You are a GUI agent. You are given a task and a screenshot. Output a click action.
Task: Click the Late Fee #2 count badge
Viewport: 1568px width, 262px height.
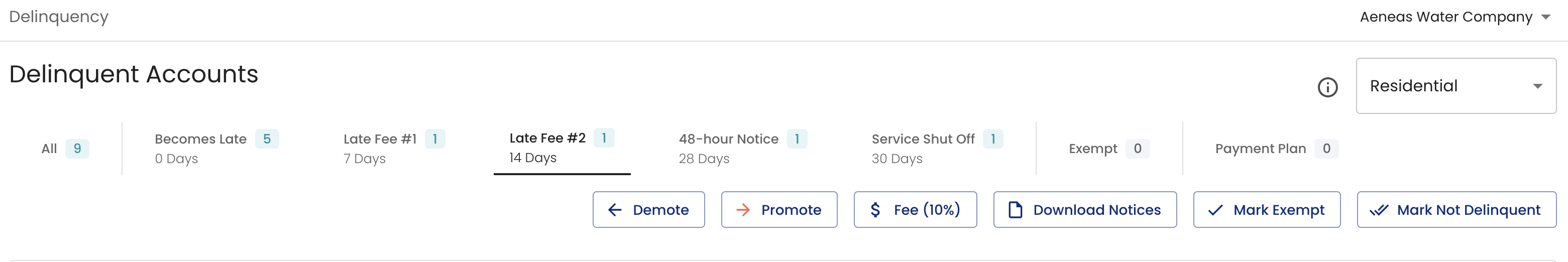604,138
